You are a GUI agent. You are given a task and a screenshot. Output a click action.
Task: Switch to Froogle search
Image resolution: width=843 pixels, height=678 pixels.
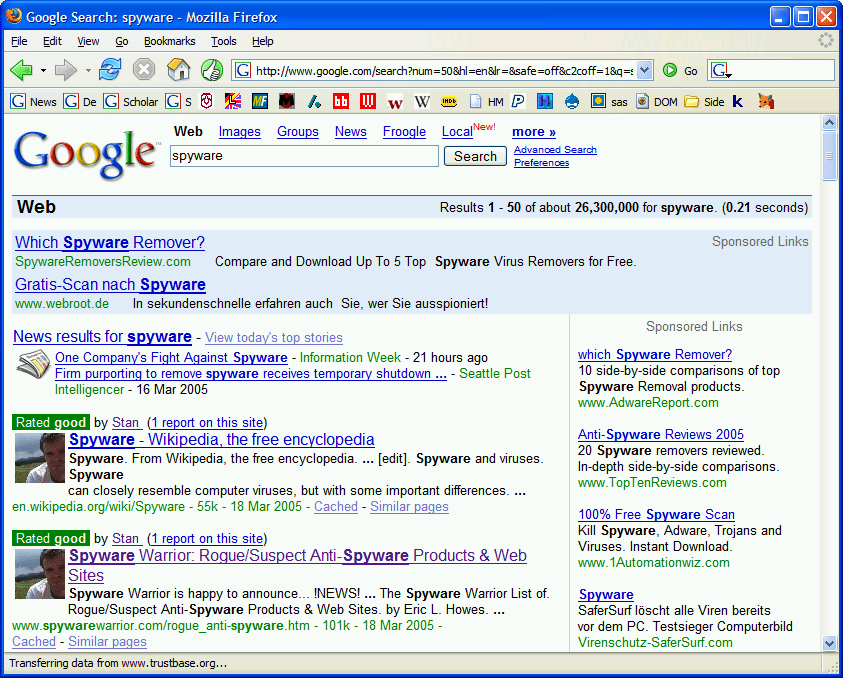(x=404, y=132)
